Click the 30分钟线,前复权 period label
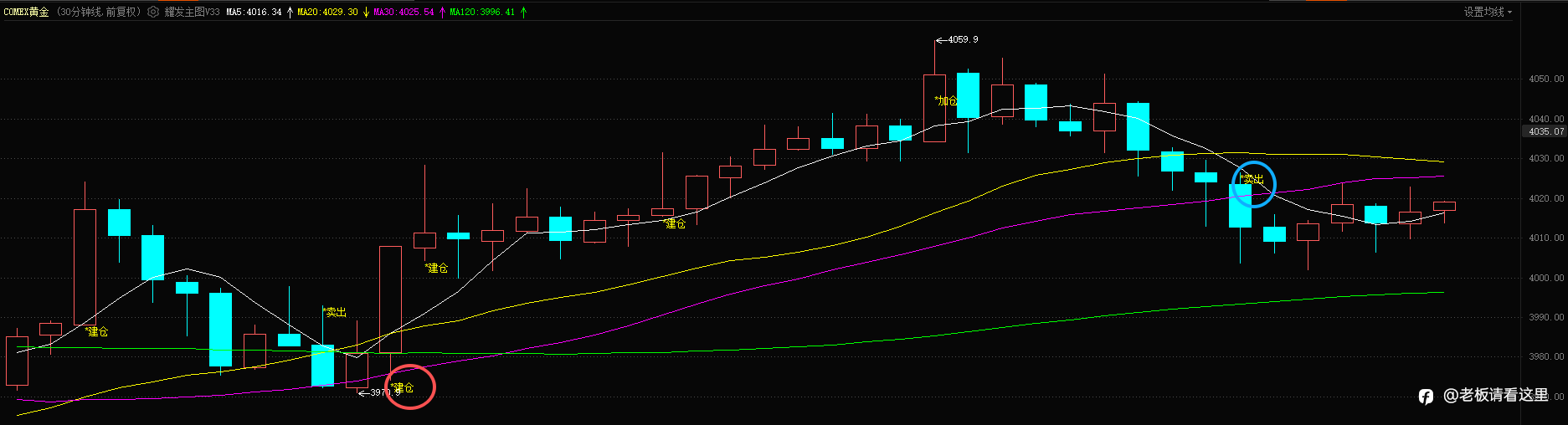The width and height of the screenshot is (1568, 425). click(99, 12)
